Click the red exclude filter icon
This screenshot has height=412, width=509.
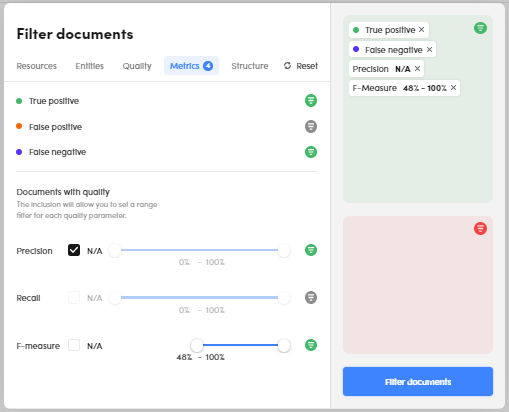tap(480, 229)
